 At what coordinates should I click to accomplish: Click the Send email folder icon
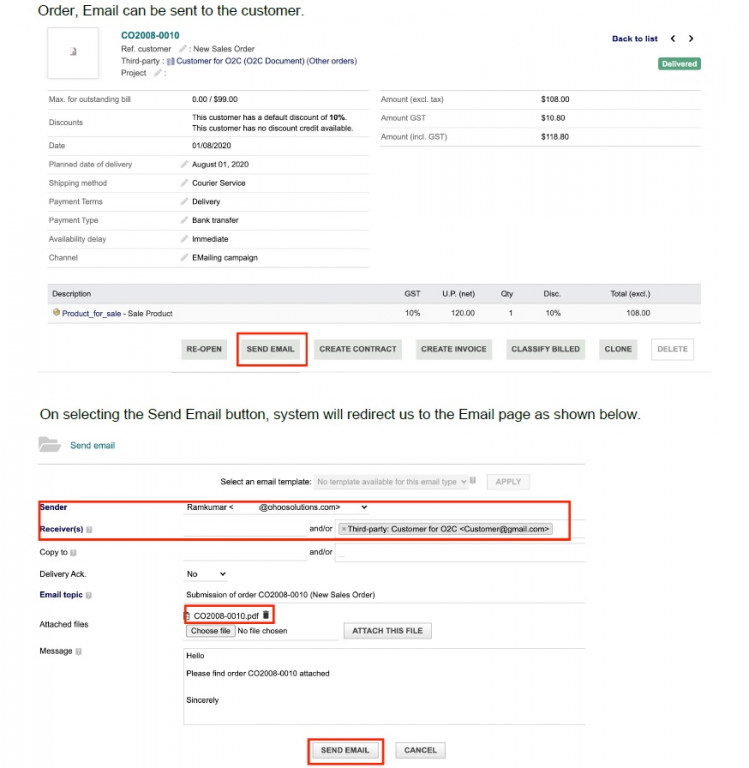(x=49, y=444)
